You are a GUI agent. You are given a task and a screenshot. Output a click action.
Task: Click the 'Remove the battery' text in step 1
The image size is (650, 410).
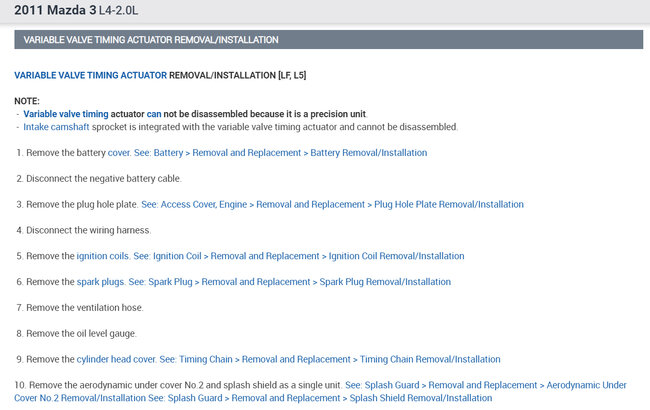coord(66,153)
